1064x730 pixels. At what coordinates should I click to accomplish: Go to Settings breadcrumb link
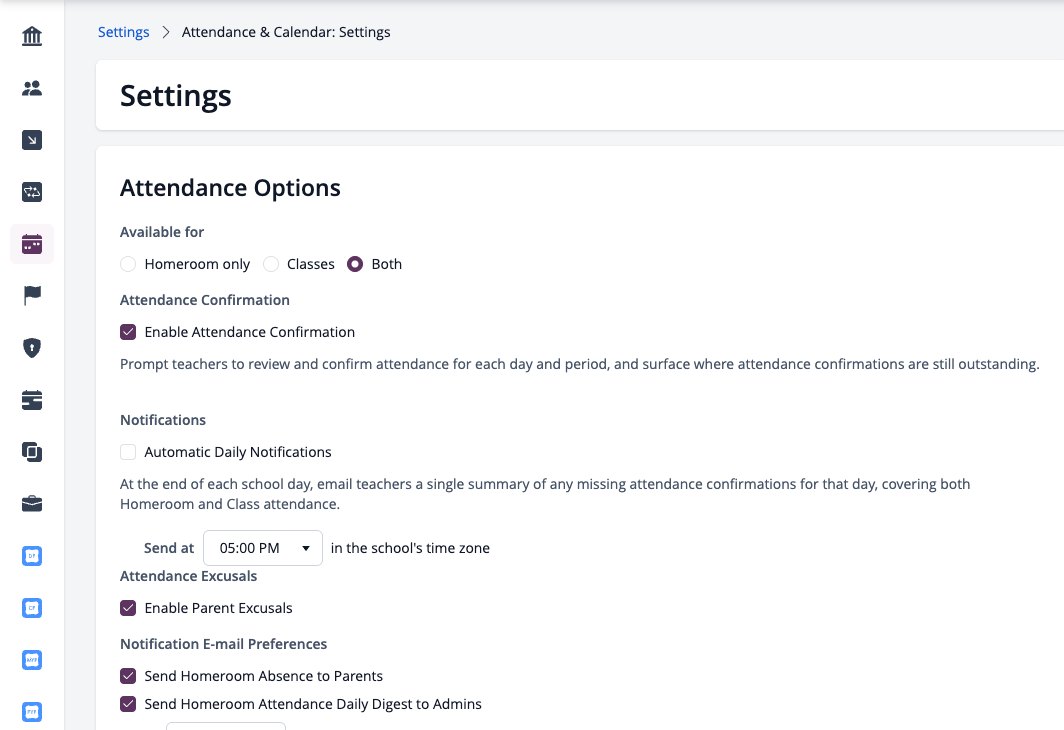point(124,32)
